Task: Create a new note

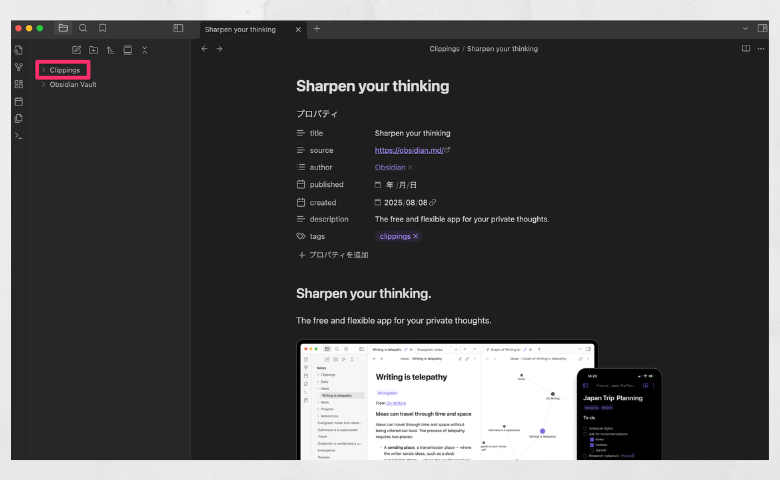Action: pos(77,50)
